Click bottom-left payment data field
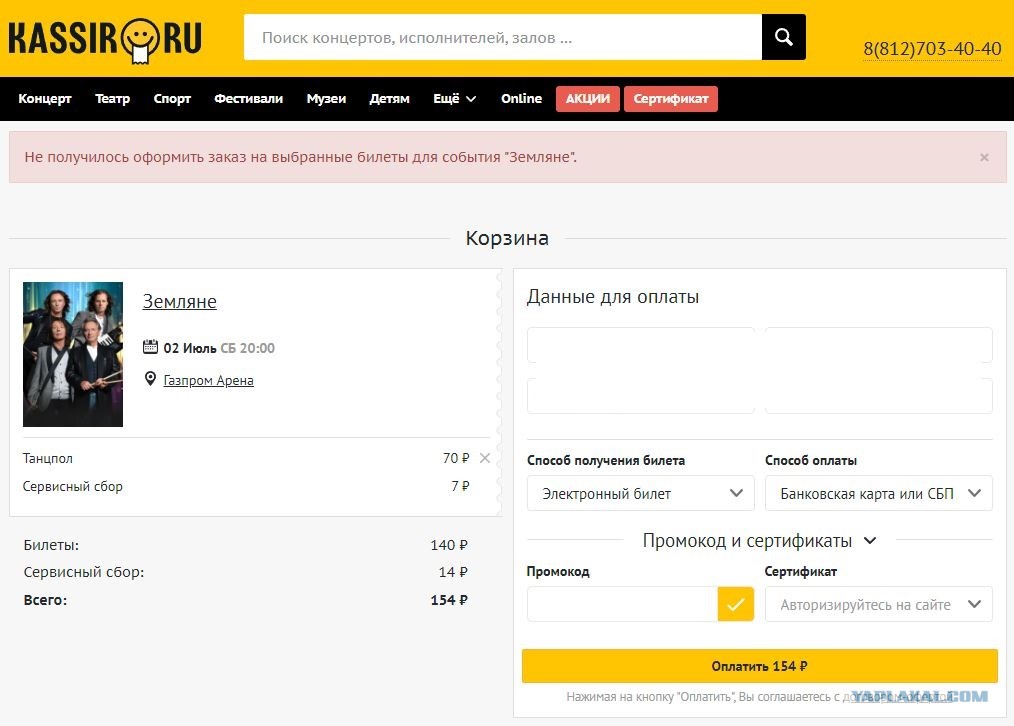1014x726 pixels. 640,396
